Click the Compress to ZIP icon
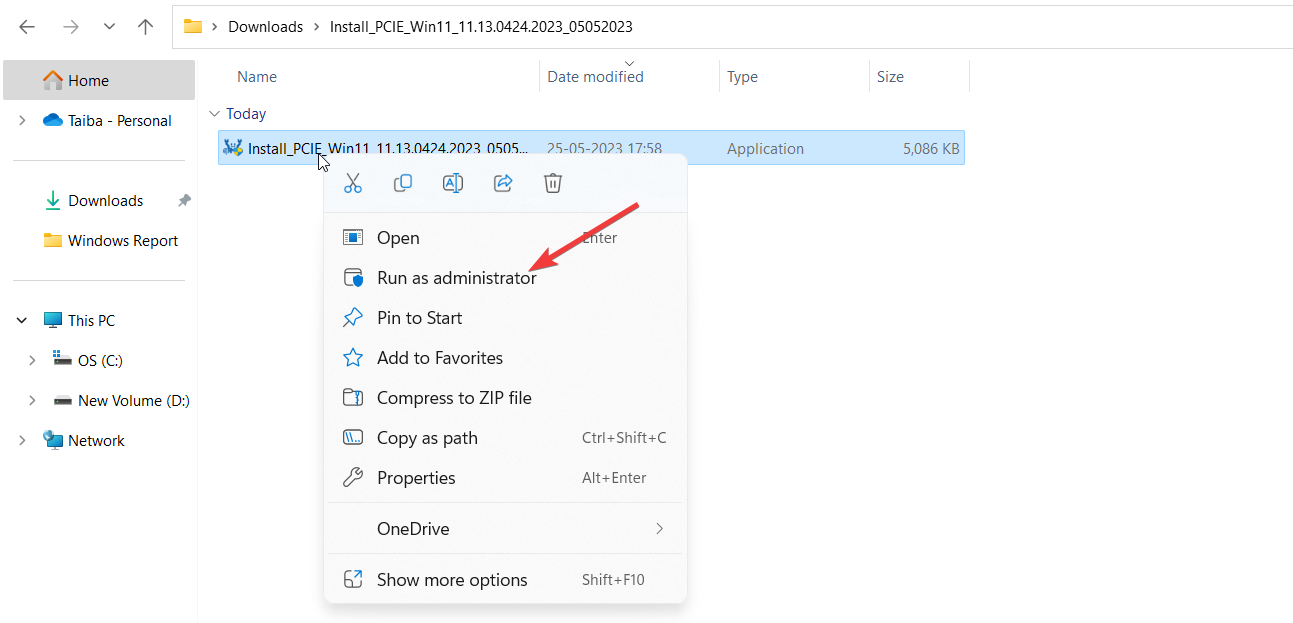The image size is (1293, 623). point(353,398)
